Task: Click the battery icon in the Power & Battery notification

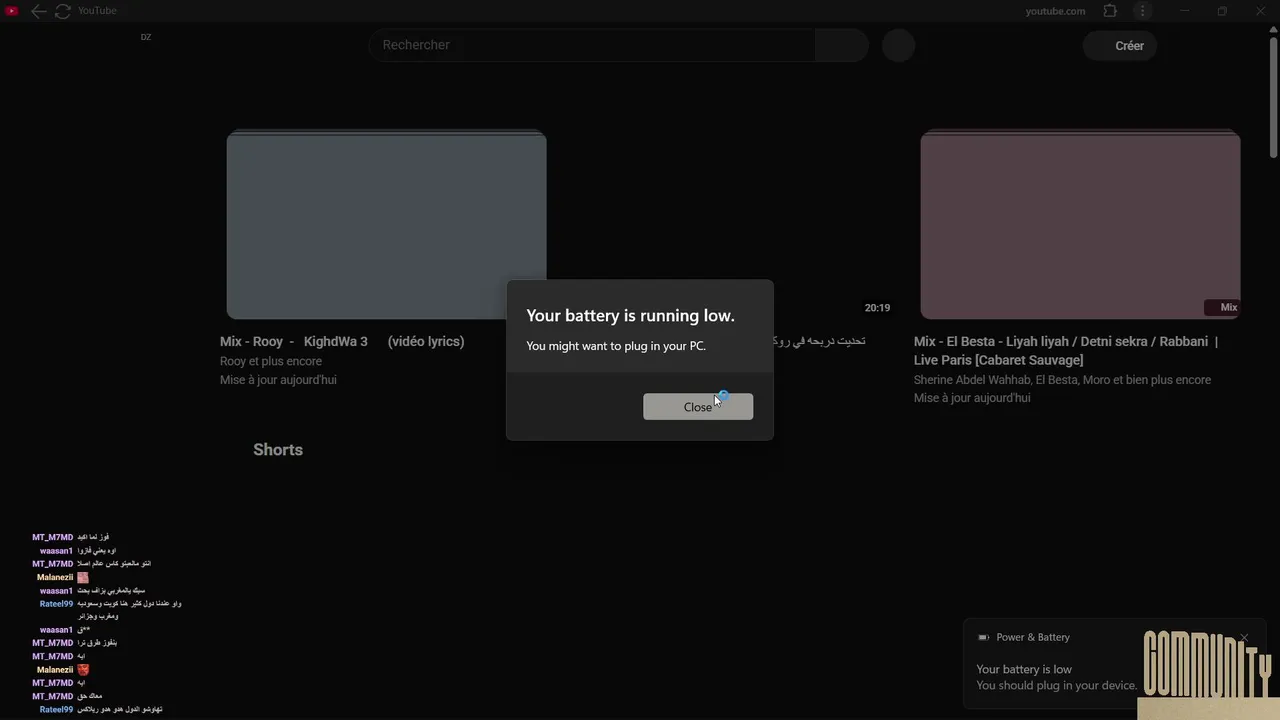Action: (x=983, y=637)
